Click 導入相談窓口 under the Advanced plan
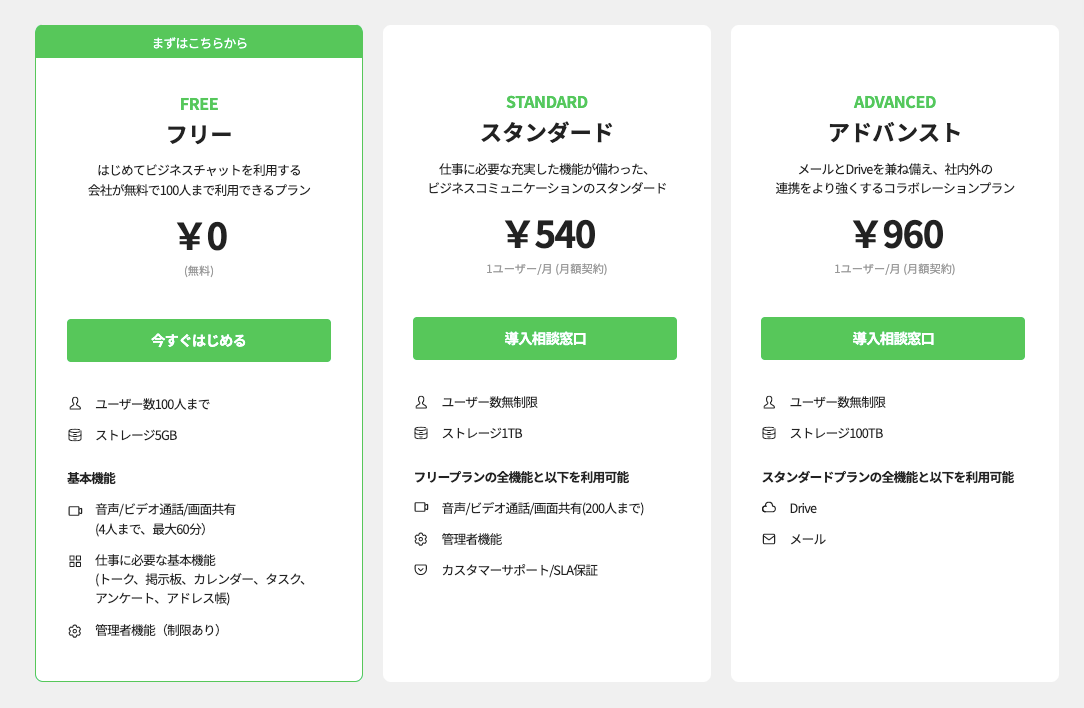This screenshot has width=1084, height=708. tap(893, 338)
